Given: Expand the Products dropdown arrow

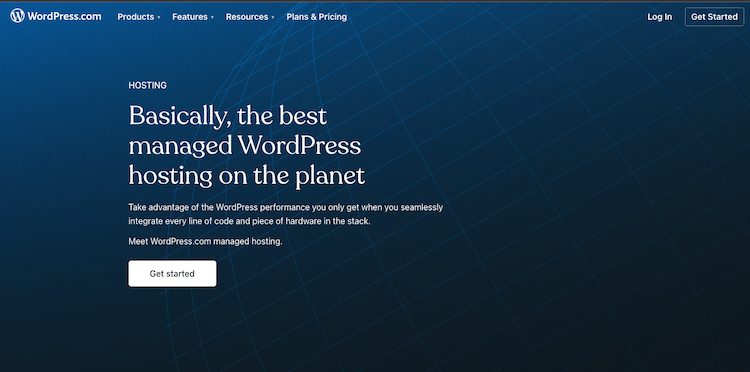Looking at the screenshot, I should point(159,18).
